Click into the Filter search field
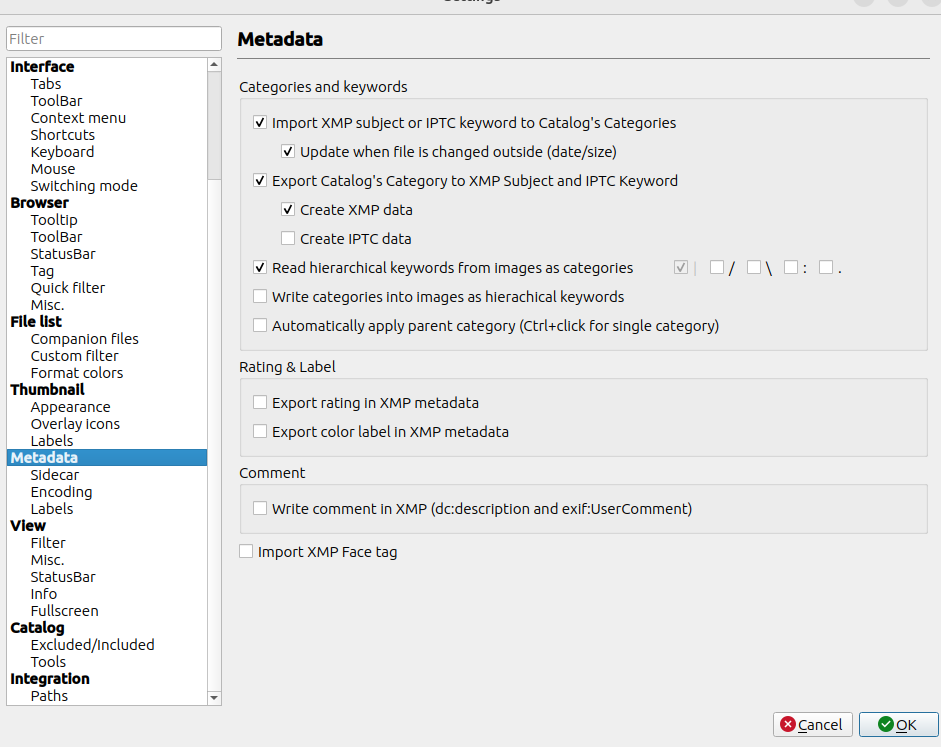The width and height of the screenshot is (941, 747). (113, 39)
